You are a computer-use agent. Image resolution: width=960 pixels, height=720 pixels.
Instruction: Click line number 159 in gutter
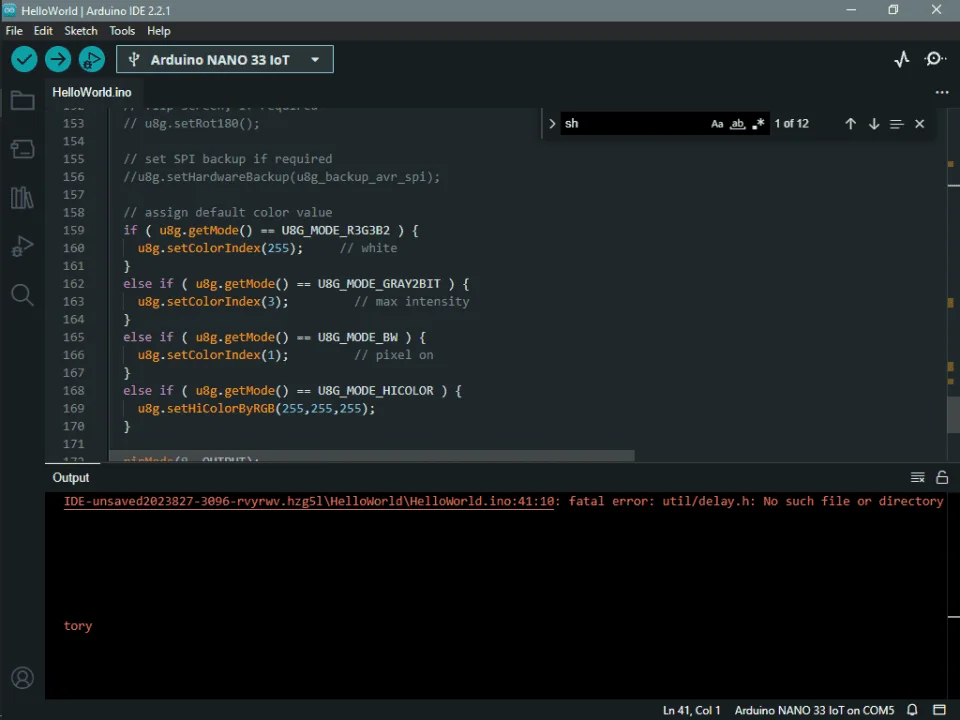click(x=73, y=230)
